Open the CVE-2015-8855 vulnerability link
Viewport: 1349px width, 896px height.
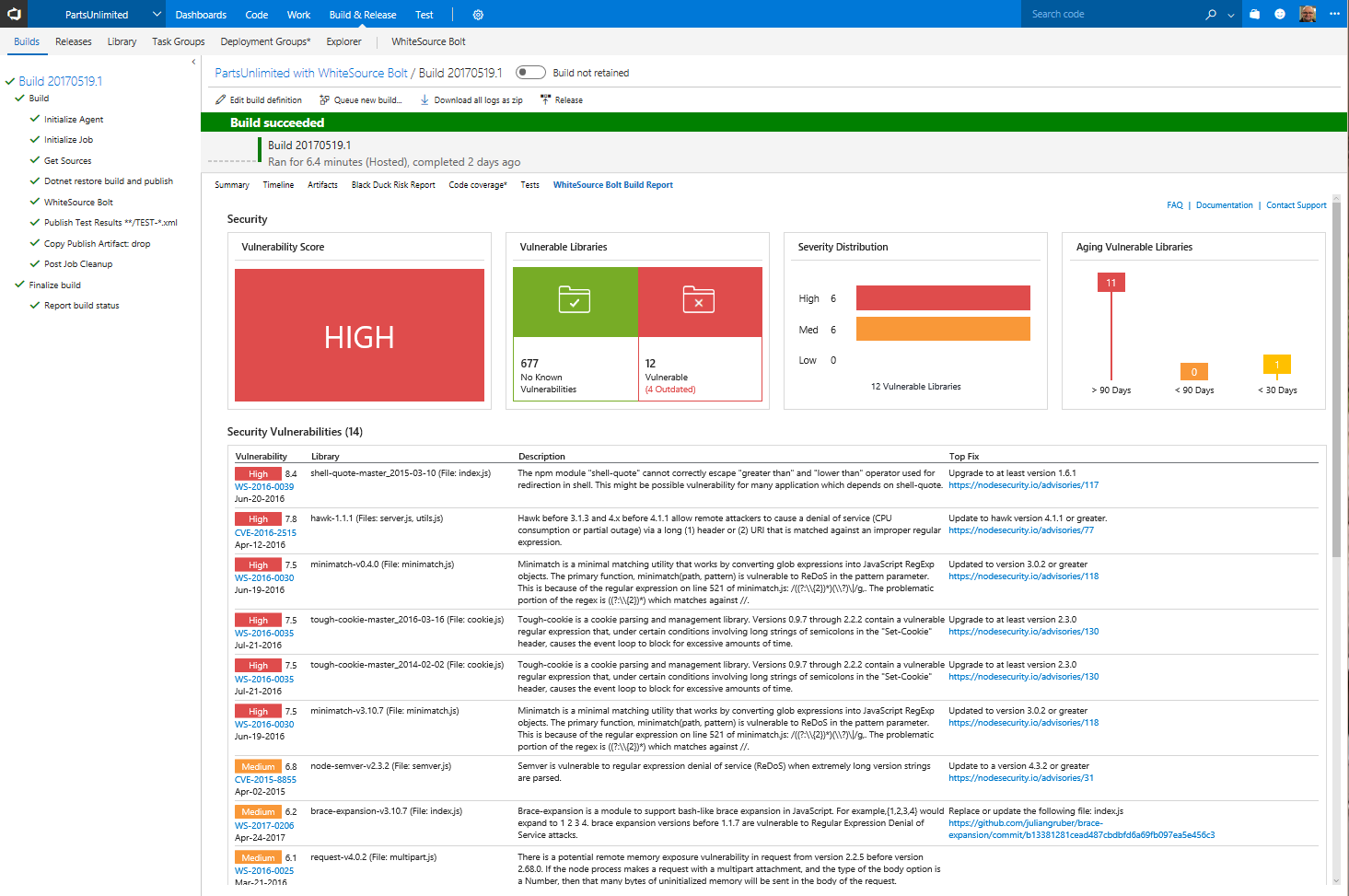click(265, 780)
